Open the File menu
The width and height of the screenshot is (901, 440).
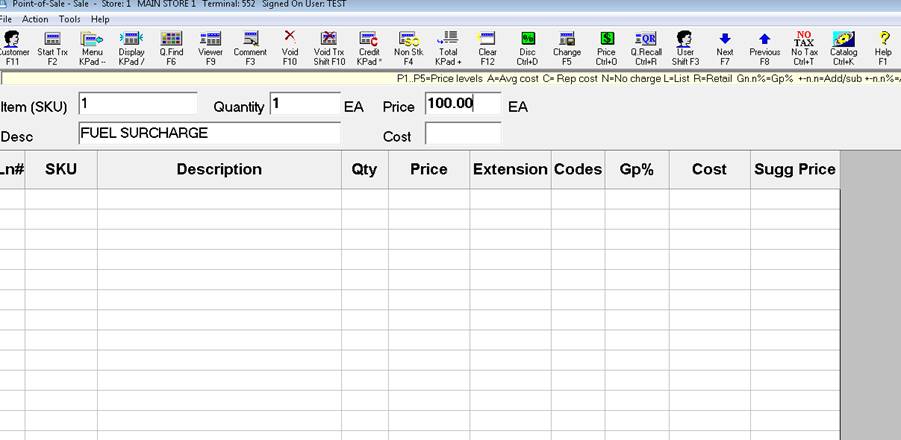6,19
